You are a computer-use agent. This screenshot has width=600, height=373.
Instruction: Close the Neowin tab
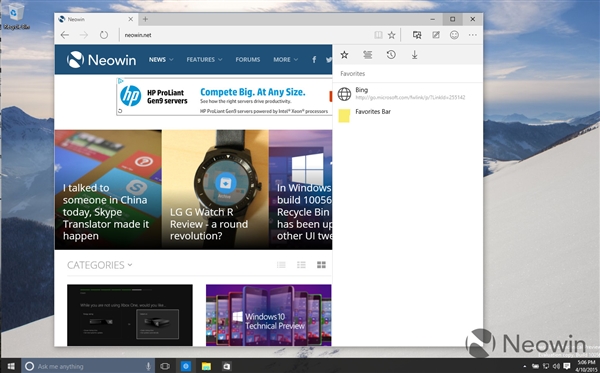130,19
